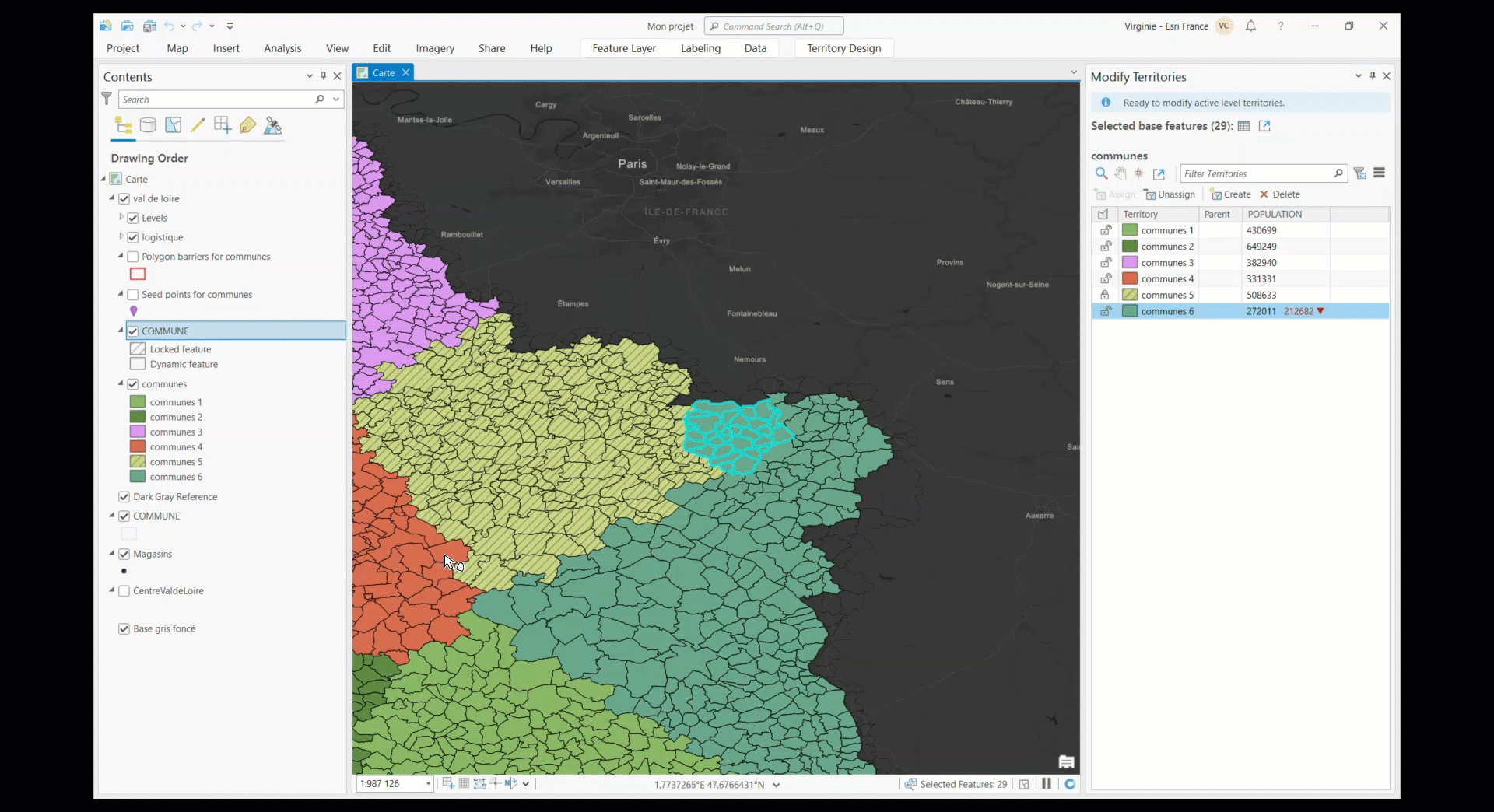Click the pop-up map overlay icon

(1066, 761)
